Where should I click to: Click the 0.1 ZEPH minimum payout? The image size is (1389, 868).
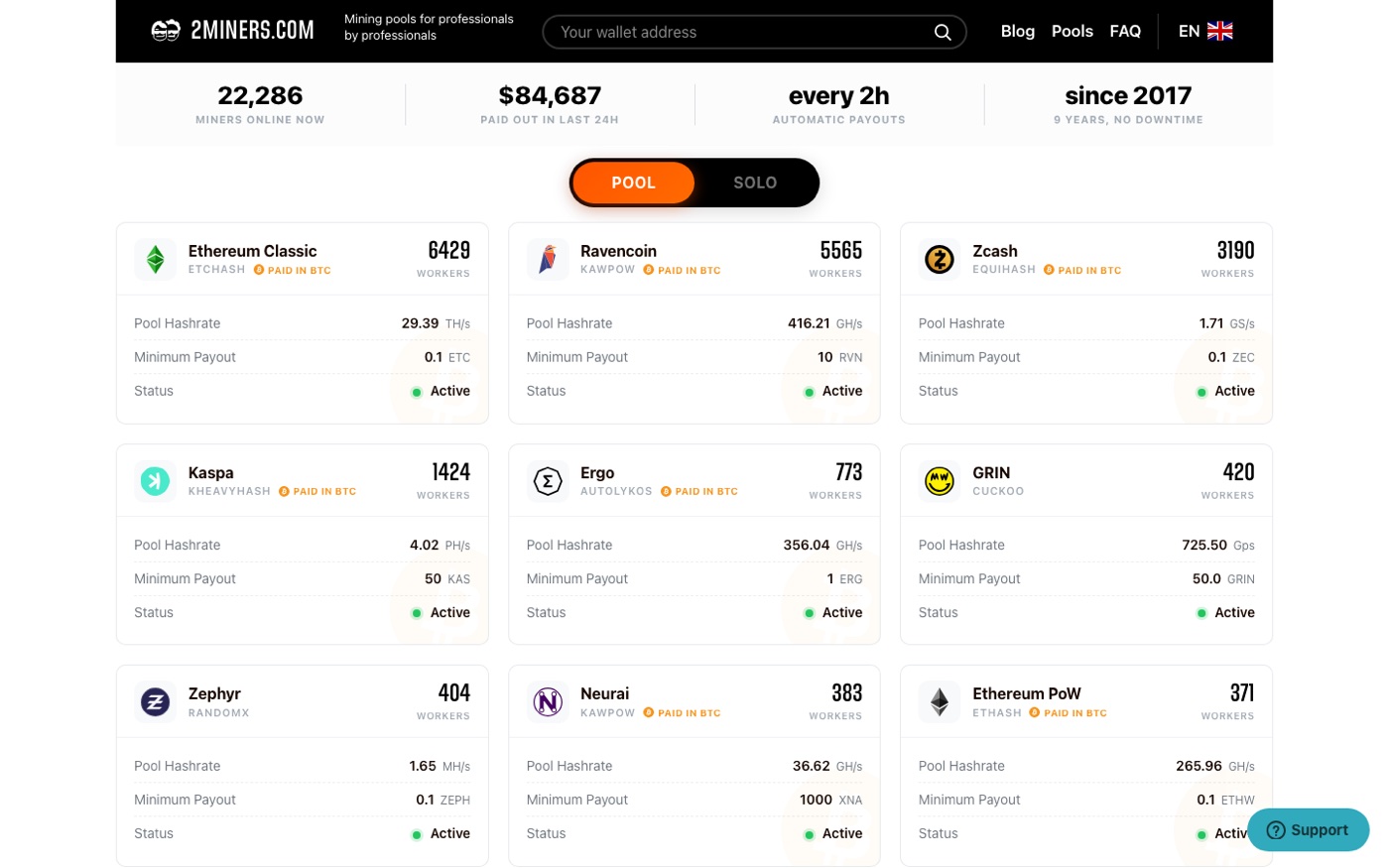[x=442, y=801]
